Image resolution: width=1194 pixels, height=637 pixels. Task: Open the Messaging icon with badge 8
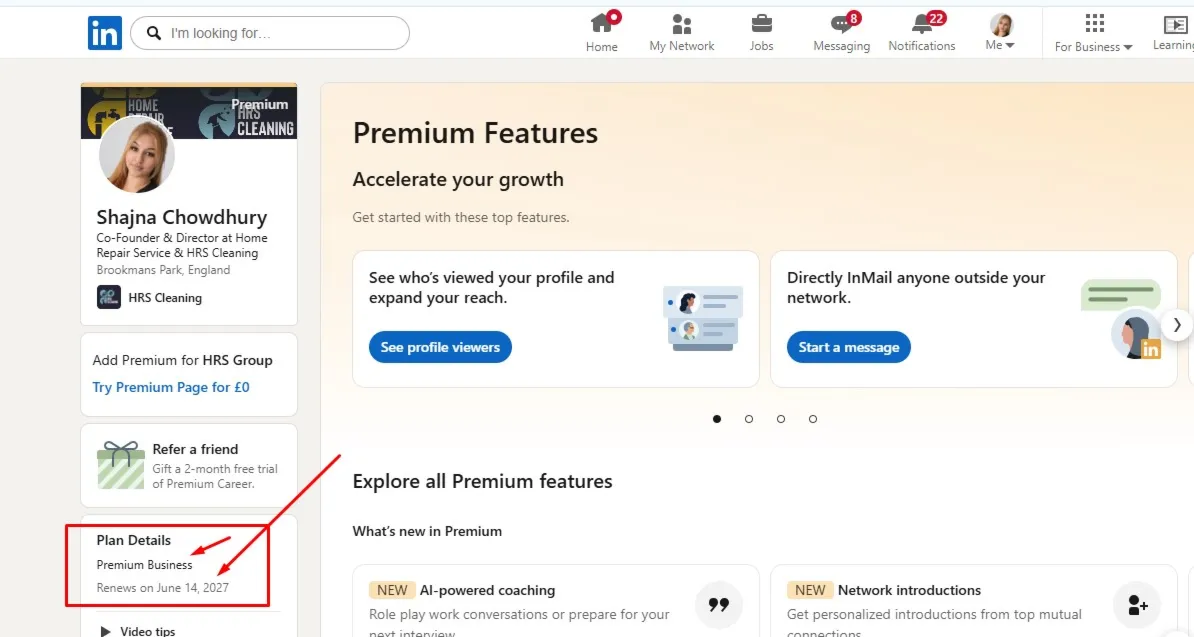click(x=841, y=24)
